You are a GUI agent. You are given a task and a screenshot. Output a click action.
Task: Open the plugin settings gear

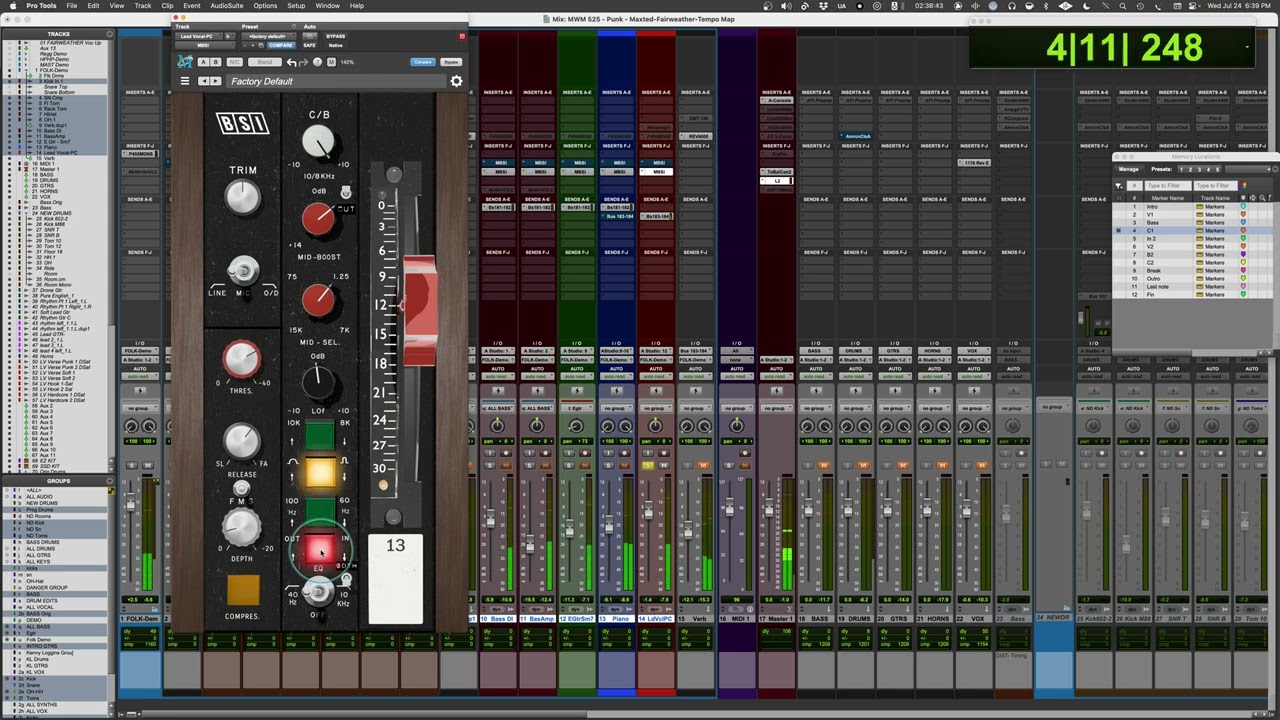pyautogui.click(x=456, y=81)
